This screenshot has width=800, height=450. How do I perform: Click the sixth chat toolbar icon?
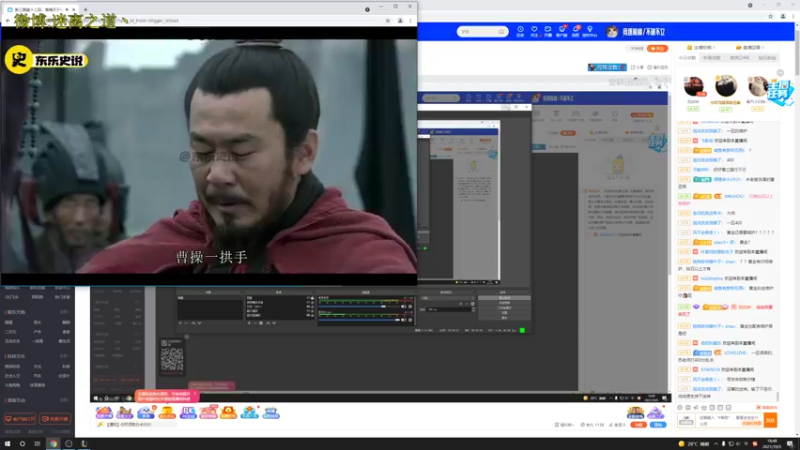tap(720, 408)
